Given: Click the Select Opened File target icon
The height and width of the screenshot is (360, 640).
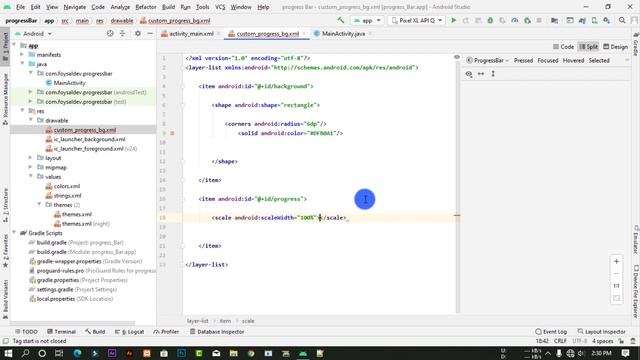Looking at the screenshot, I should pos(110,33).
